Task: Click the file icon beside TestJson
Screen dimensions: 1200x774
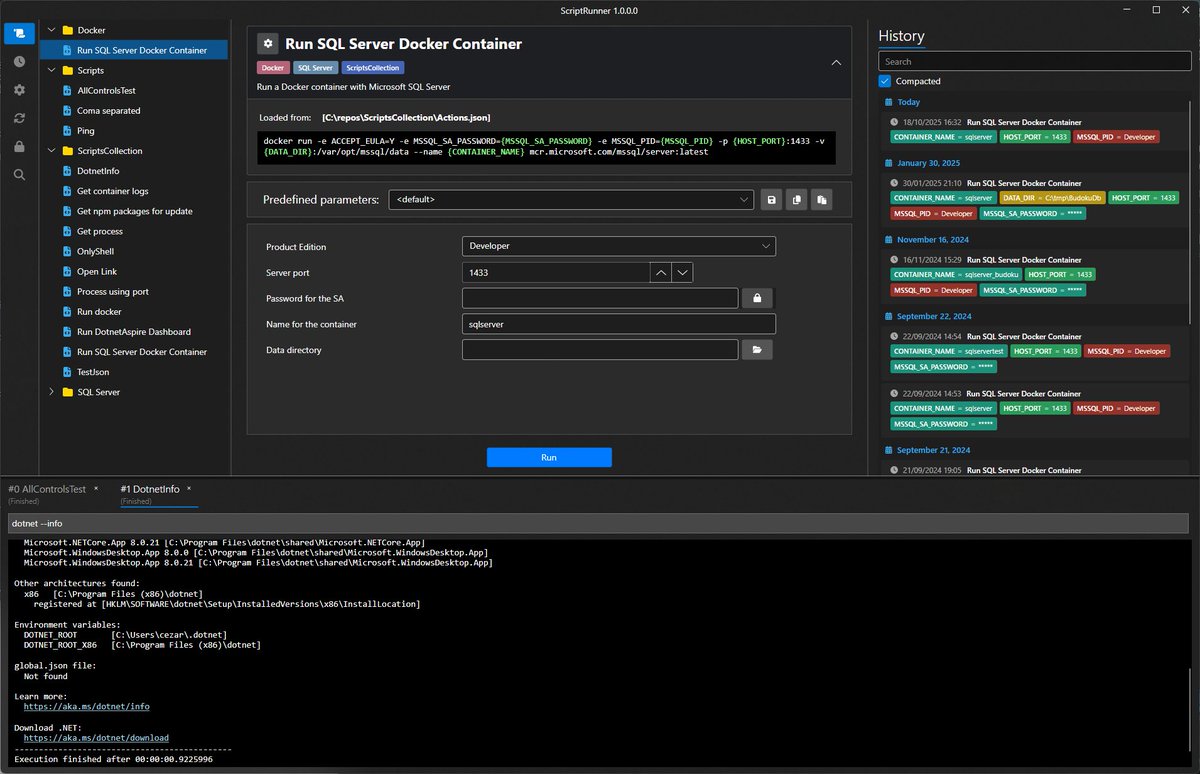Action: pos(67,372)
